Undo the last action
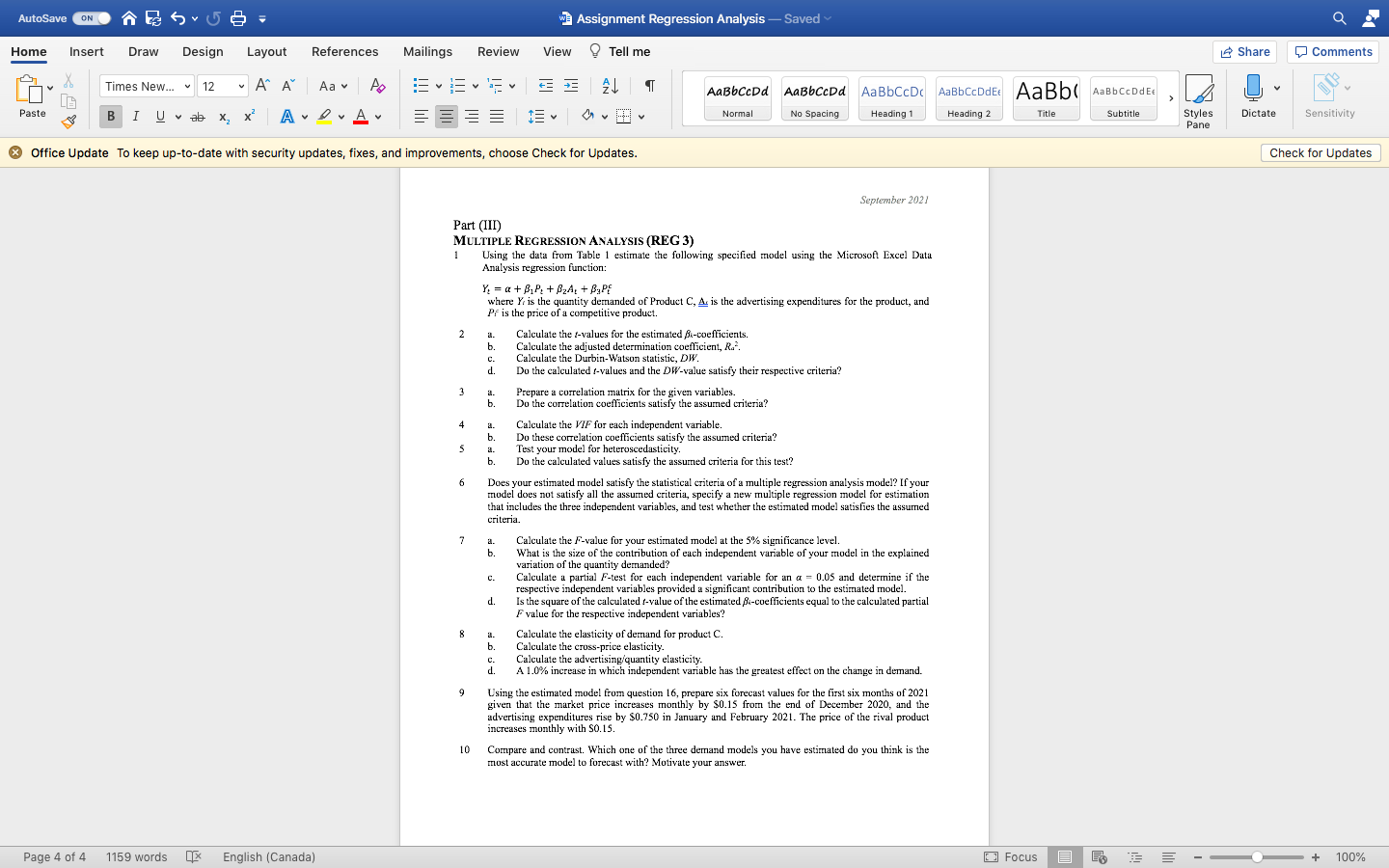1389x868 pixels. click(178, 18)
